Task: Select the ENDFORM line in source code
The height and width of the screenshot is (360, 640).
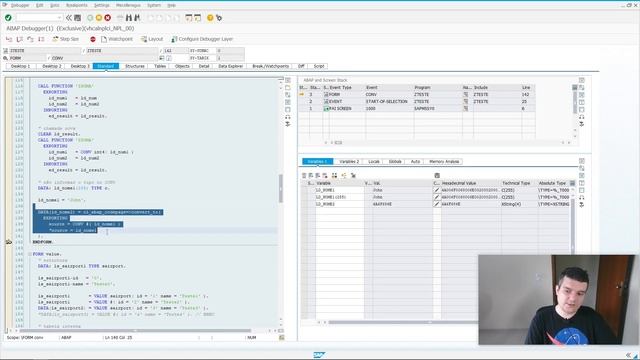Action: coord(42,242)
